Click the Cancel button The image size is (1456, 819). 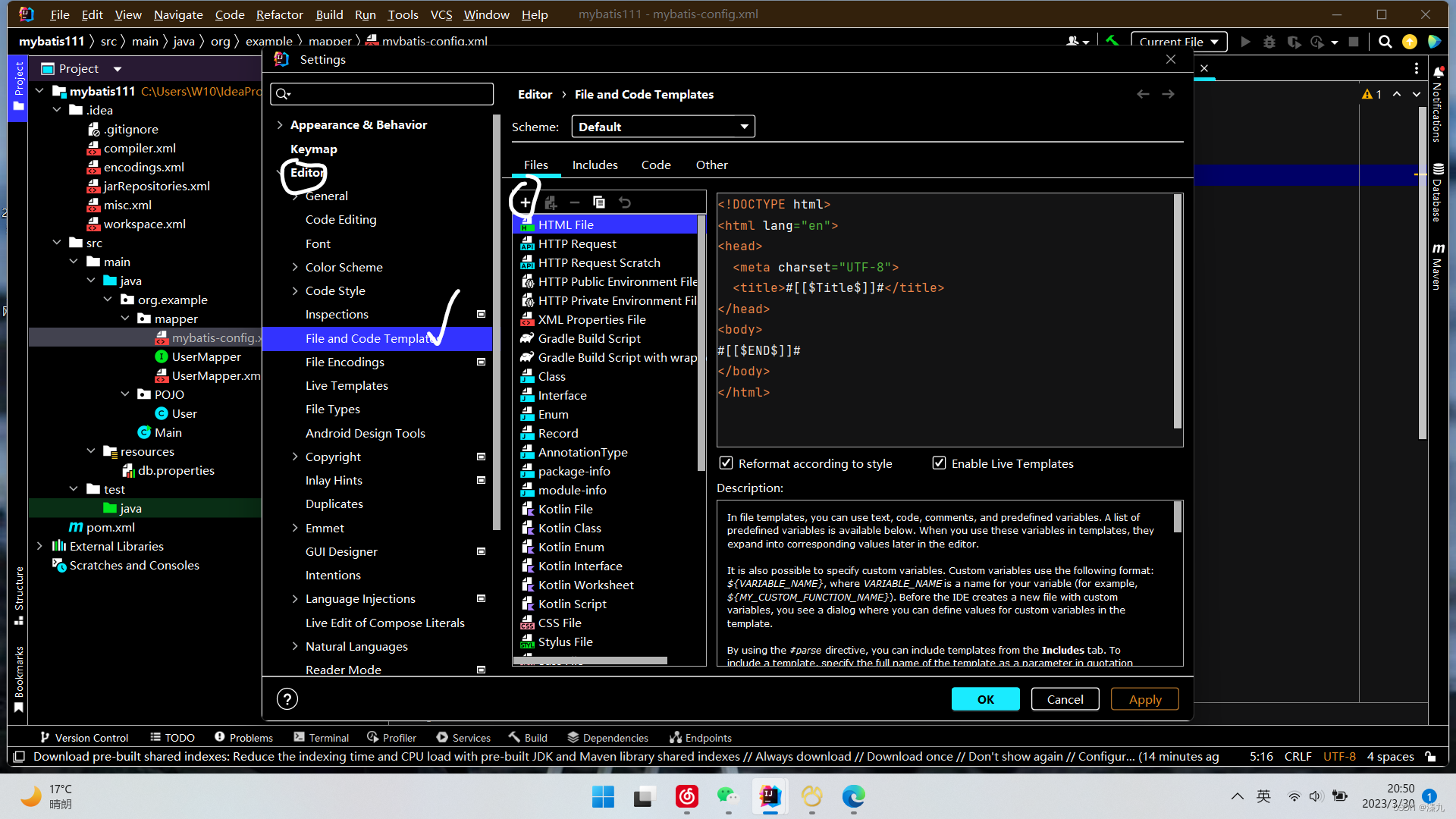1065,699
